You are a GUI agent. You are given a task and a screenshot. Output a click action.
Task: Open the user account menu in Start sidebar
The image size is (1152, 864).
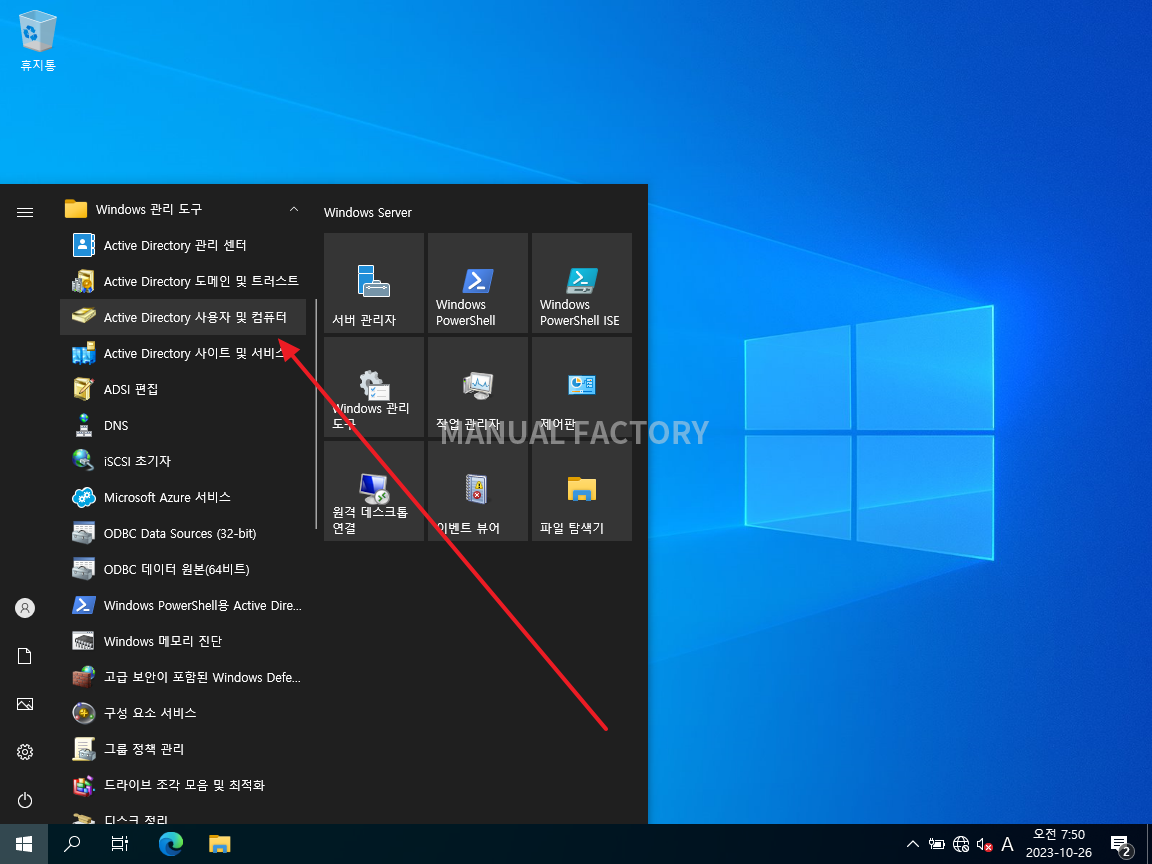pyautogui.click(x=25, y=608)
